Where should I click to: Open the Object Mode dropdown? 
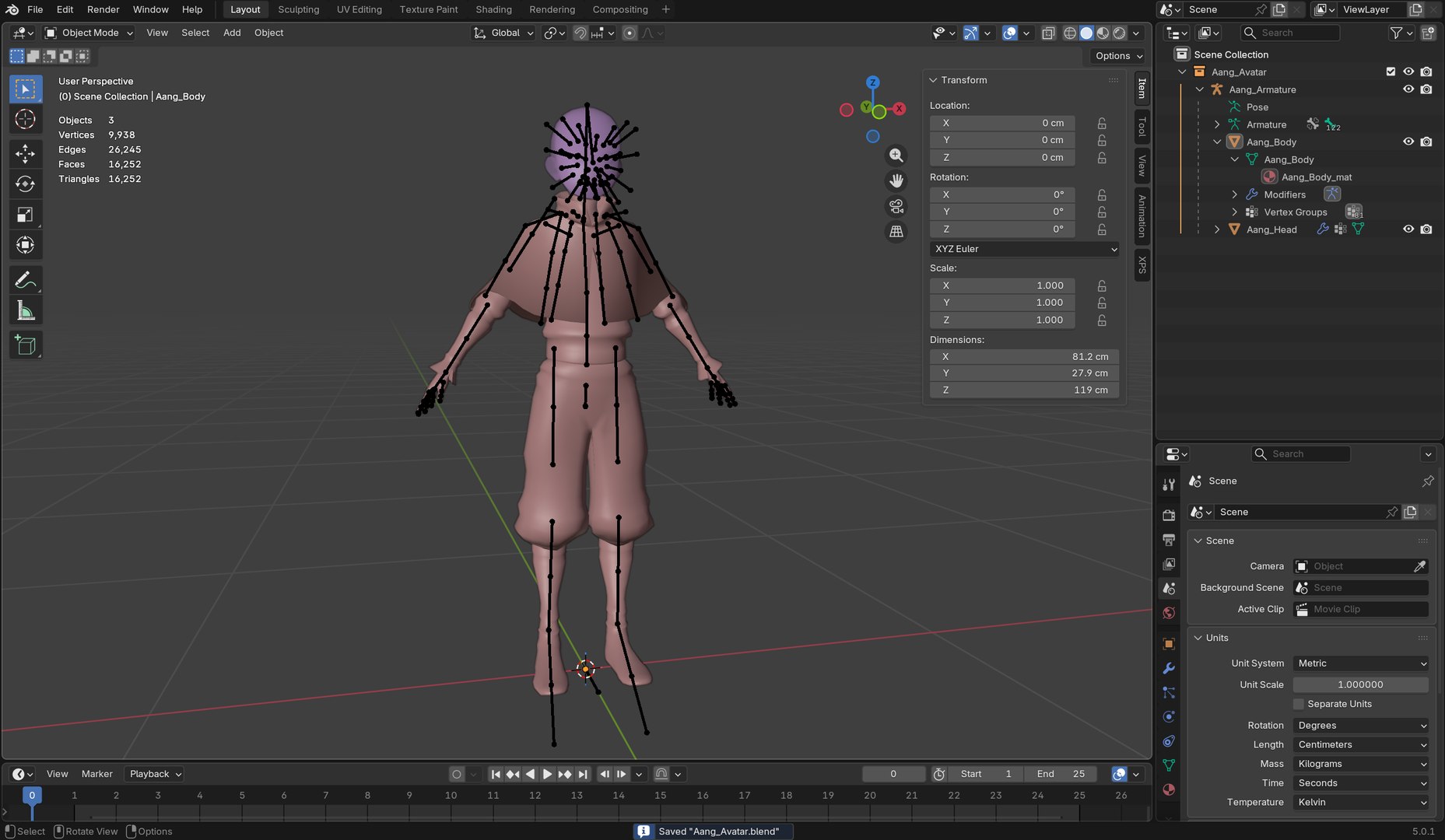click(89, 33)
